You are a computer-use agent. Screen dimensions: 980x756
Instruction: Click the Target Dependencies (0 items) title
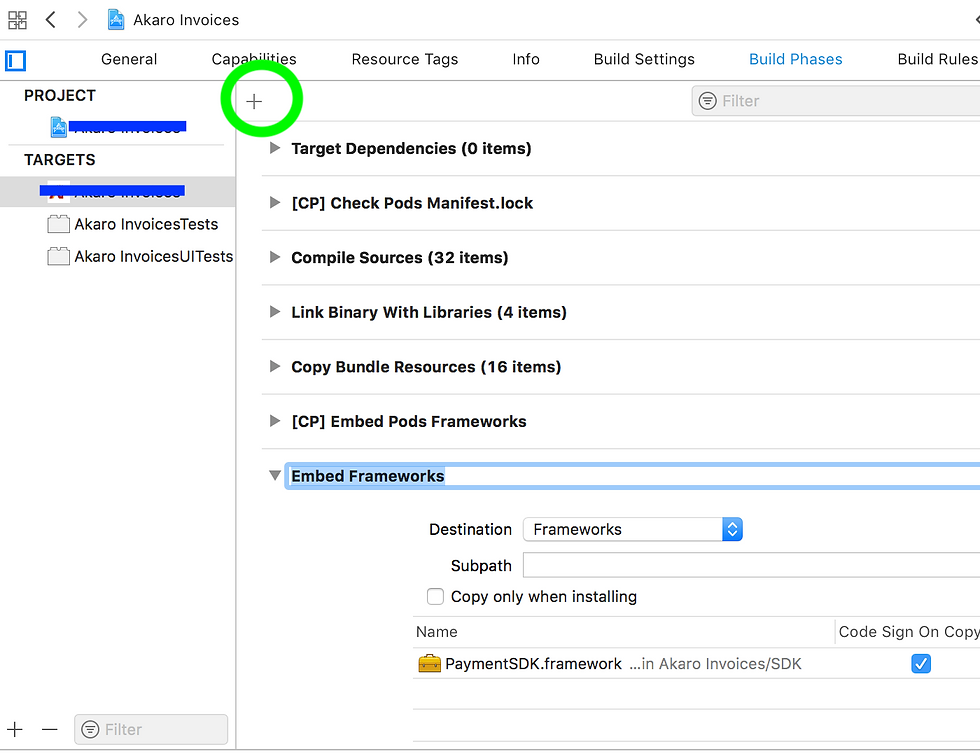click(411, 149)
